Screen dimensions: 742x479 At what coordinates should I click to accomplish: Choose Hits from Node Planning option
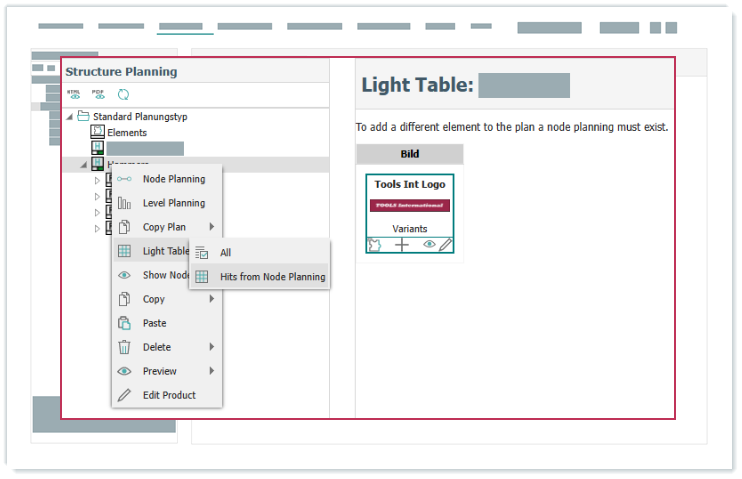coord(272,277)
